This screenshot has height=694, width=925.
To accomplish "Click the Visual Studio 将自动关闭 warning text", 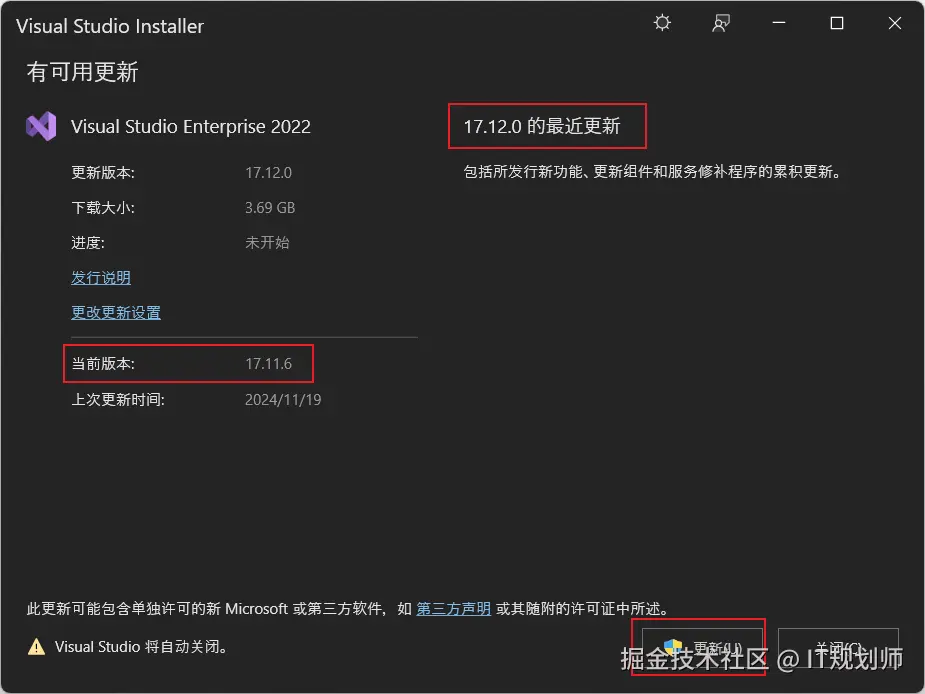I will pos(141,647).
